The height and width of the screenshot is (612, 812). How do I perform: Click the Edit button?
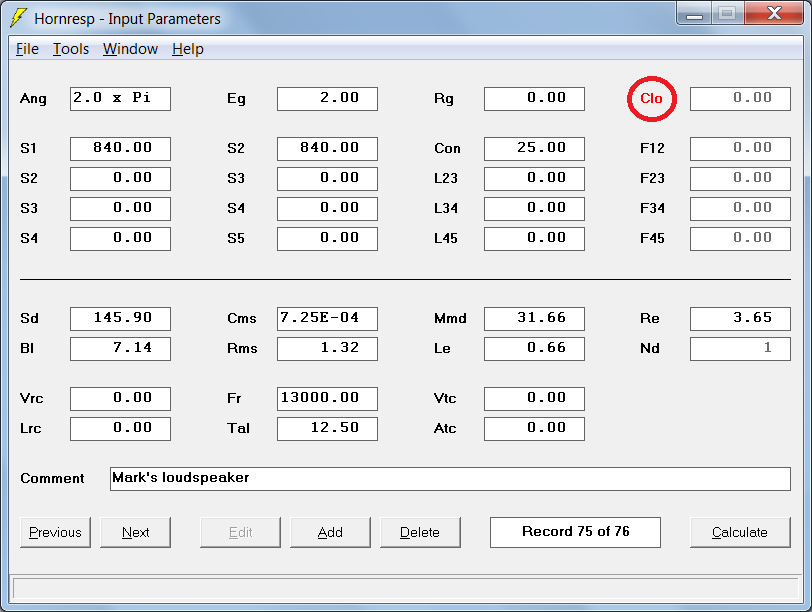(x=240, y=532)
